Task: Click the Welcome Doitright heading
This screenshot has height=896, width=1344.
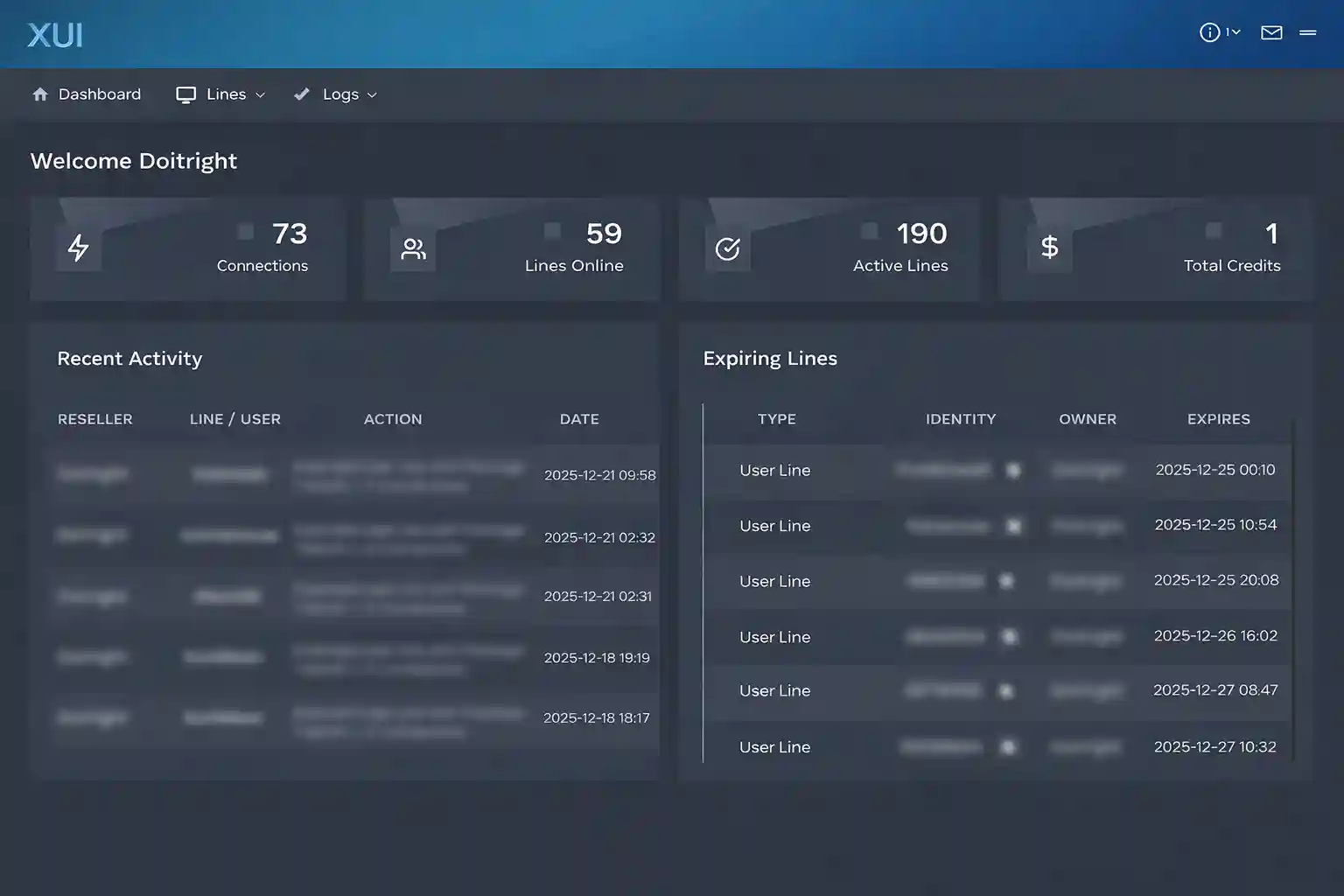Action: 134,161
